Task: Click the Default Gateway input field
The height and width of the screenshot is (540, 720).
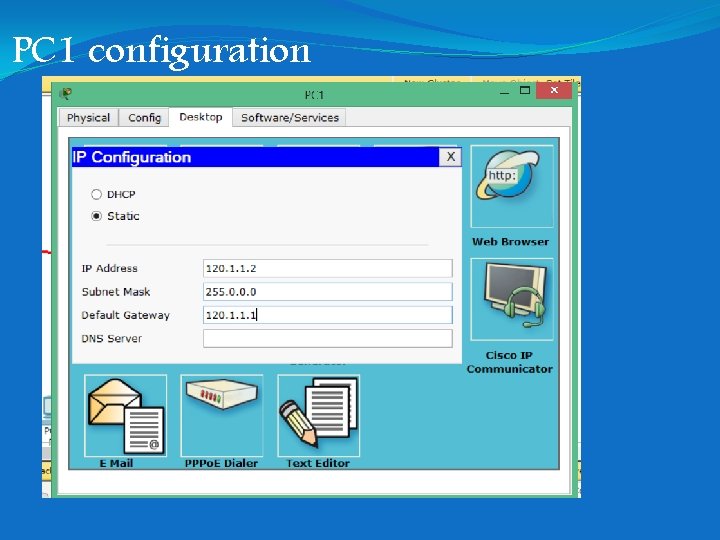Action: pos(327,315)
